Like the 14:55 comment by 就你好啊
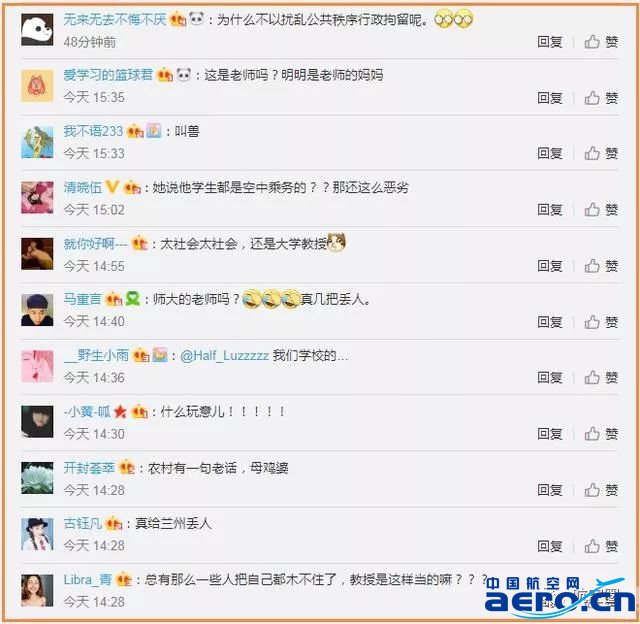 pyautogui.click(x=601, y=266)
